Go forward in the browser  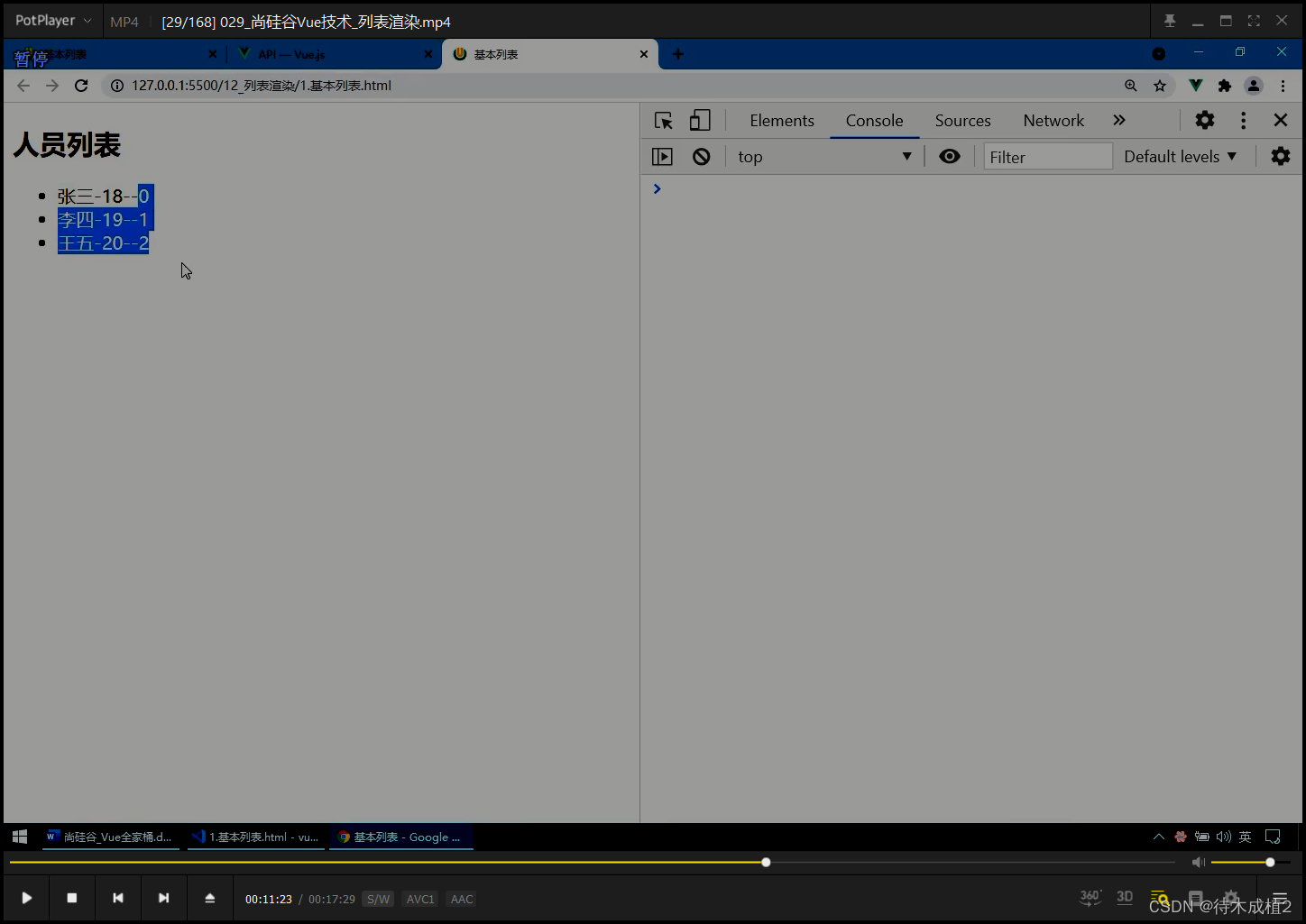[x=52, y=86]
